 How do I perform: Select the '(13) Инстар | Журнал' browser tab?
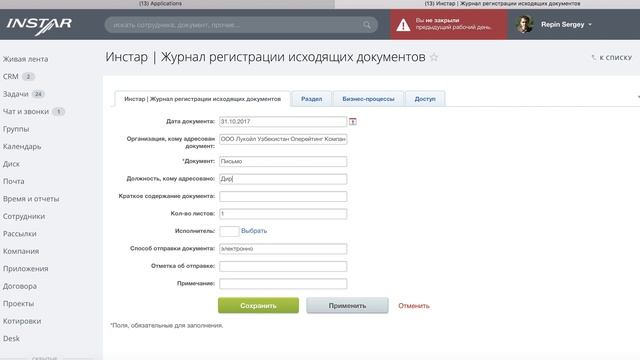point(487,4)
